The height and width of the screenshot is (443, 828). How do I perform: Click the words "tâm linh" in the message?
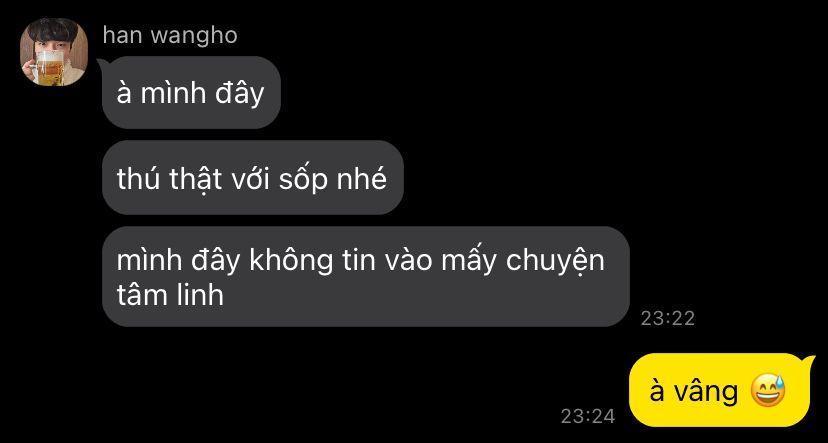coord(170,296)
